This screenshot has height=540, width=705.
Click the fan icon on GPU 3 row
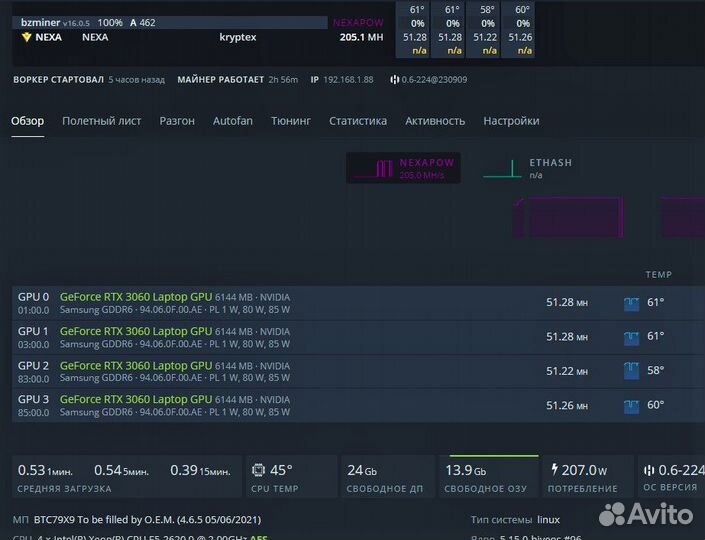click(631, 406)
